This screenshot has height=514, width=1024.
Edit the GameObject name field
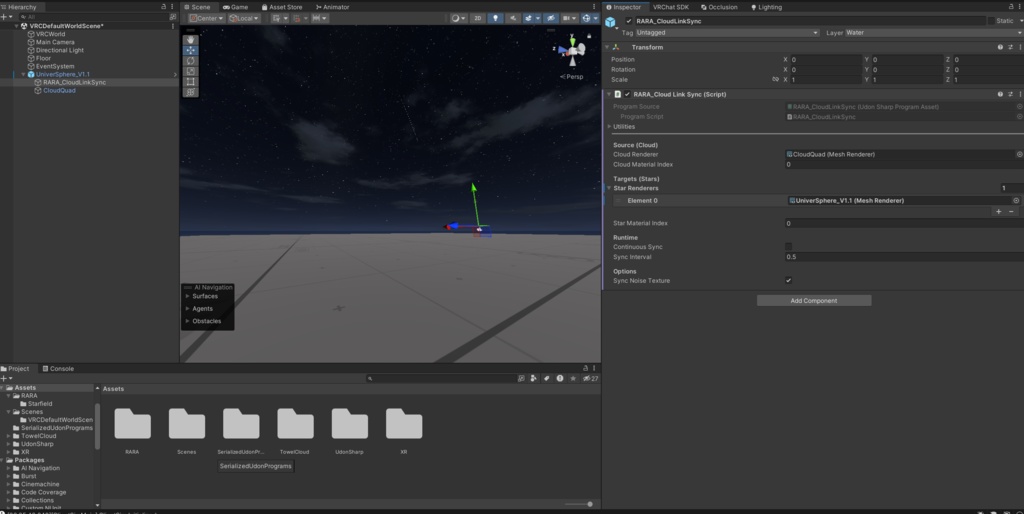[810, 21]
